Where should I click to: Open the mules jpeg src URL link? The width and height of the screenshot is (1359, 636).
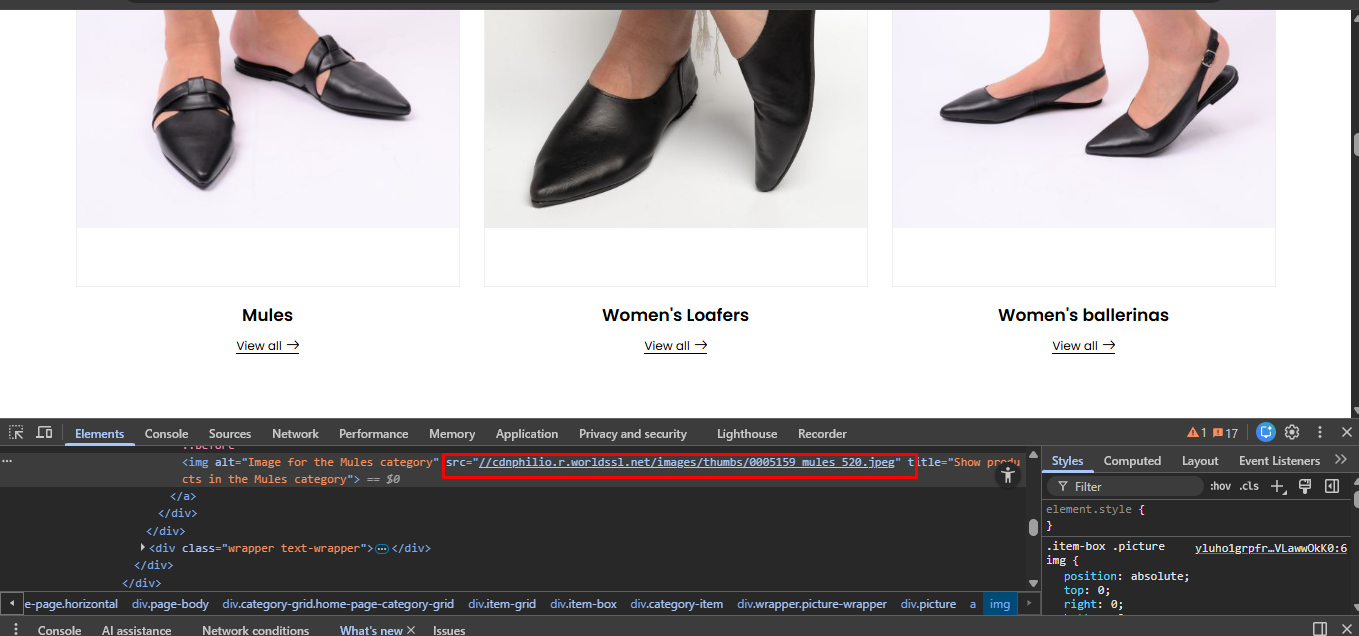[686, 462]
